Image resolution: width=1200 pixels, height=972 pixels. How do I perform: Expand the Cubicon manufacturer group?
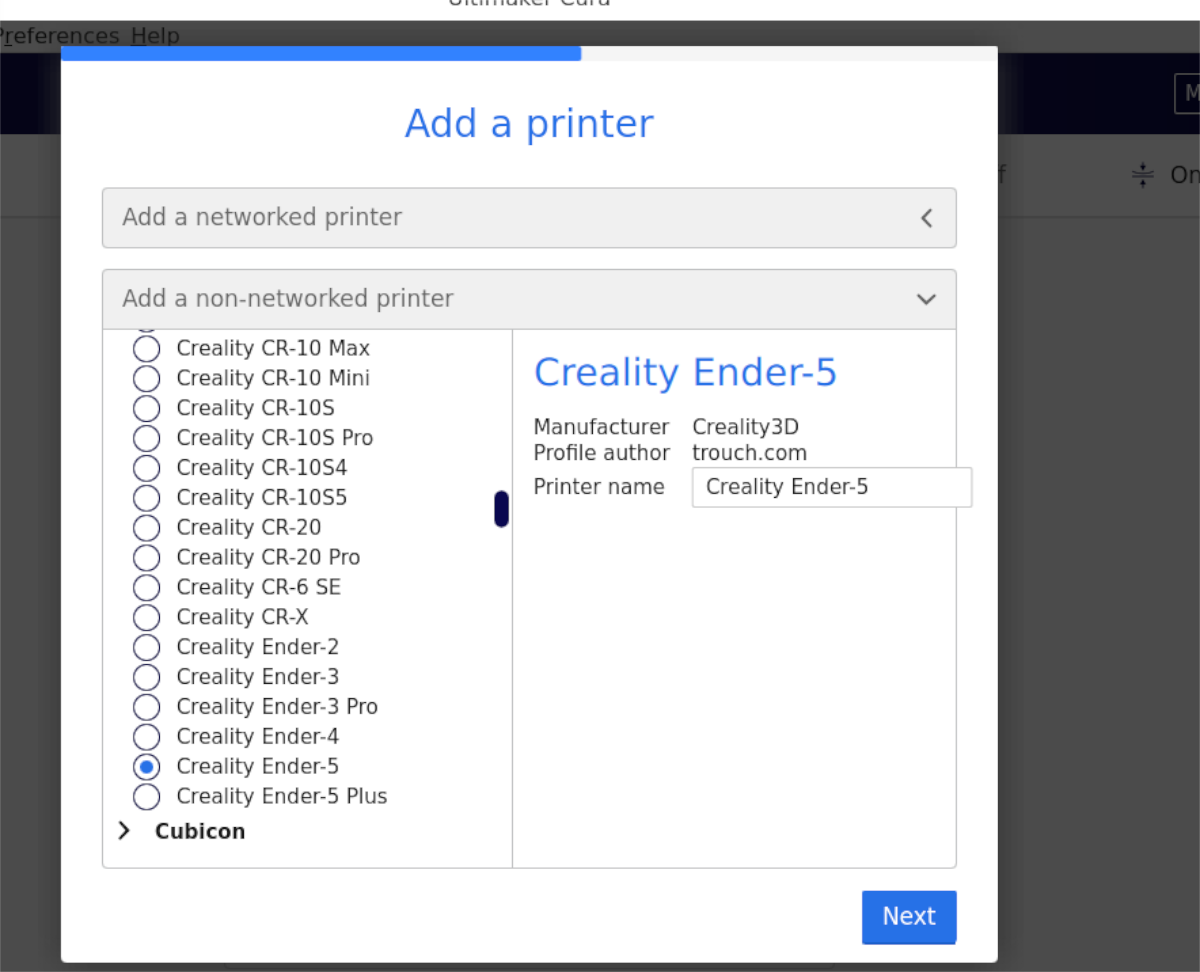[125, 831]
